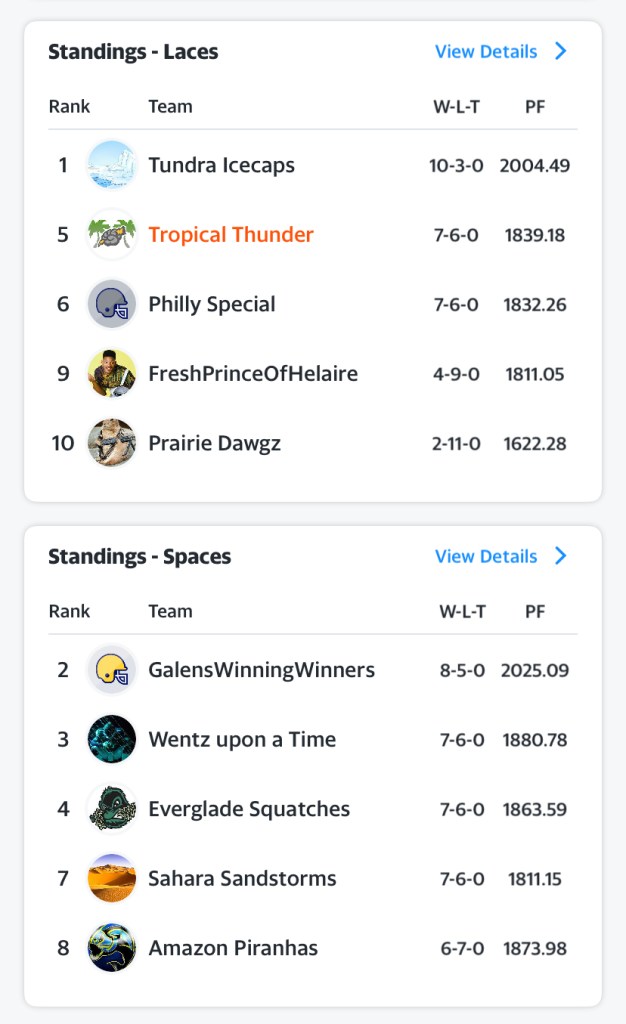626x1024 pixels.
Task: Click the Amazon Piranhas team avatar
Action: pos(111,948)
